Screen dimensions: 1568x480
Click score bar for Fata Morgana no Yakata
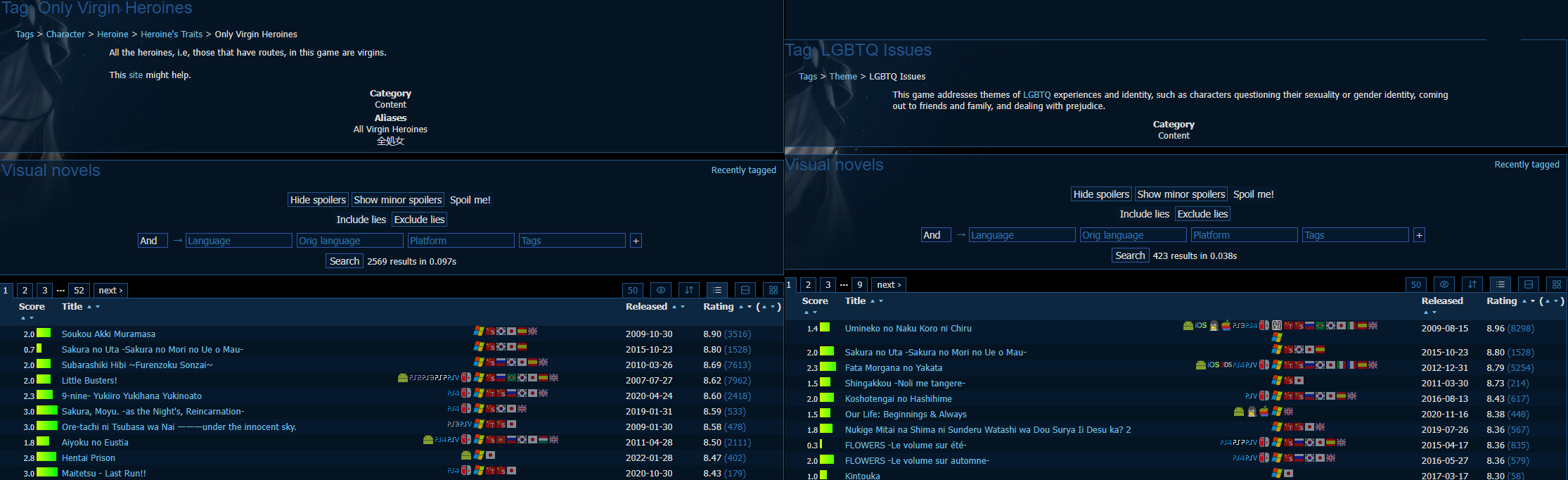pyautogui.click(x=828, y=367)
